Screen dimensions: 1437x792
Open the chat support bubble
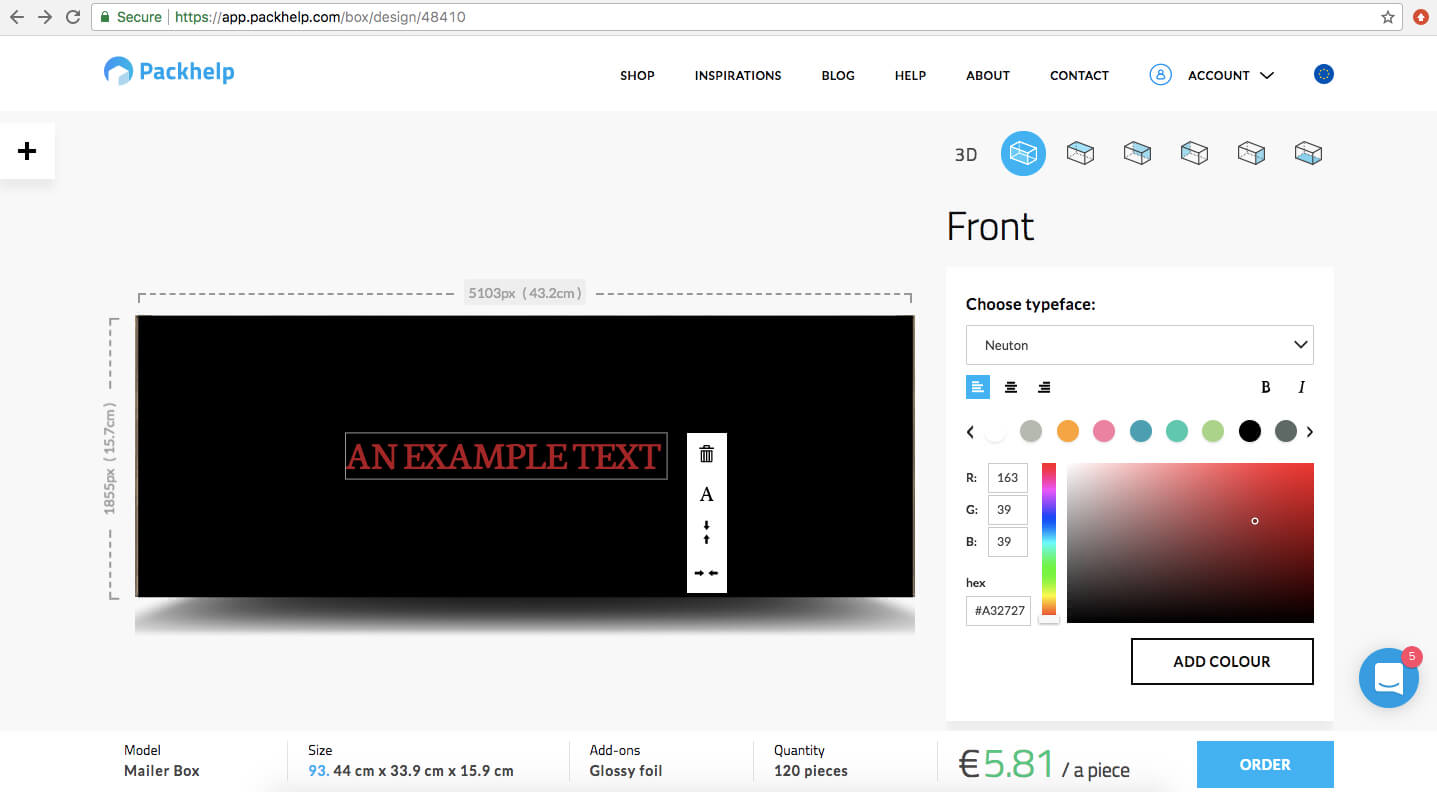click(1389, 678)
